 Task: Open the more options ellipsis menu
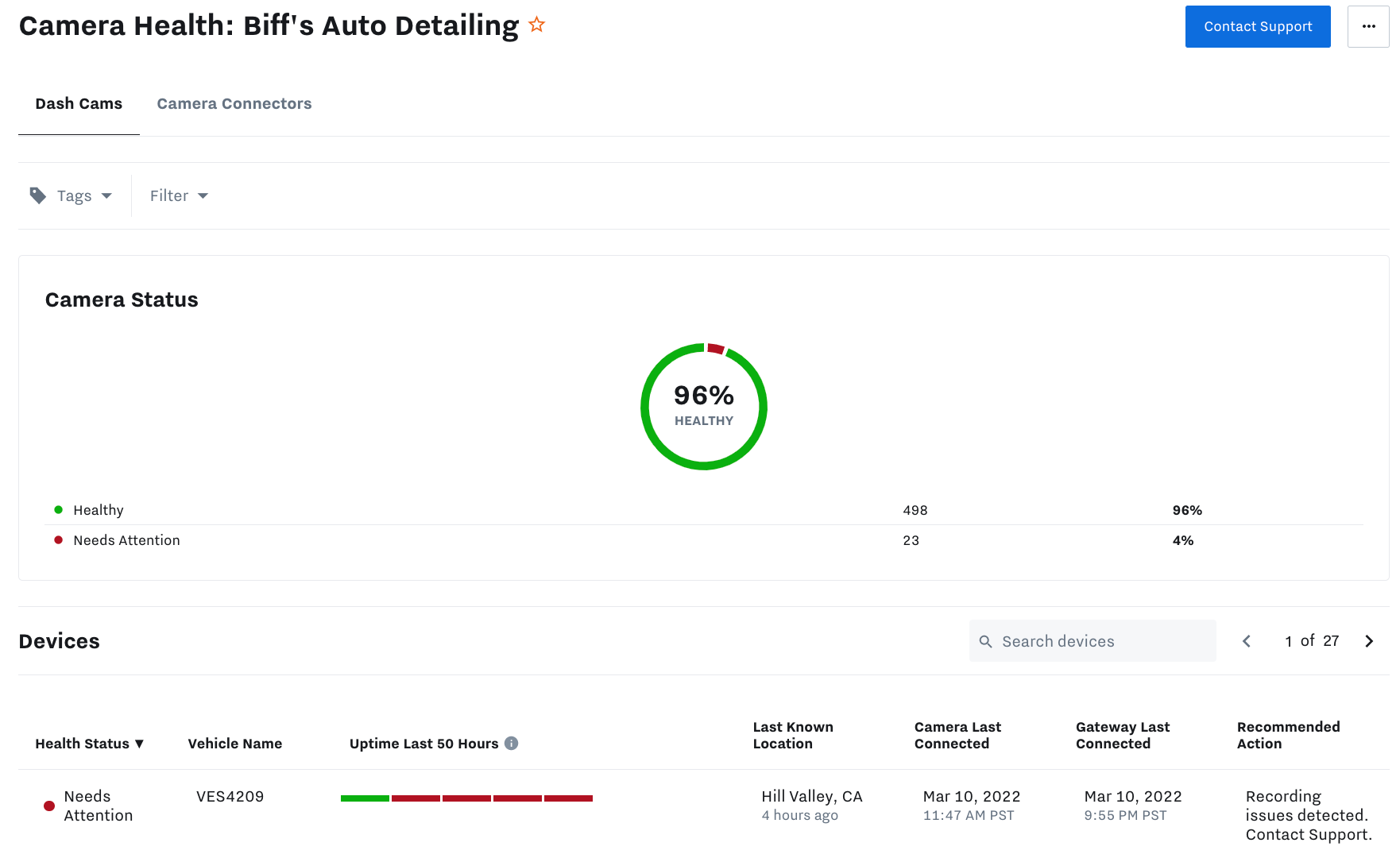(x=1368, y=26)
